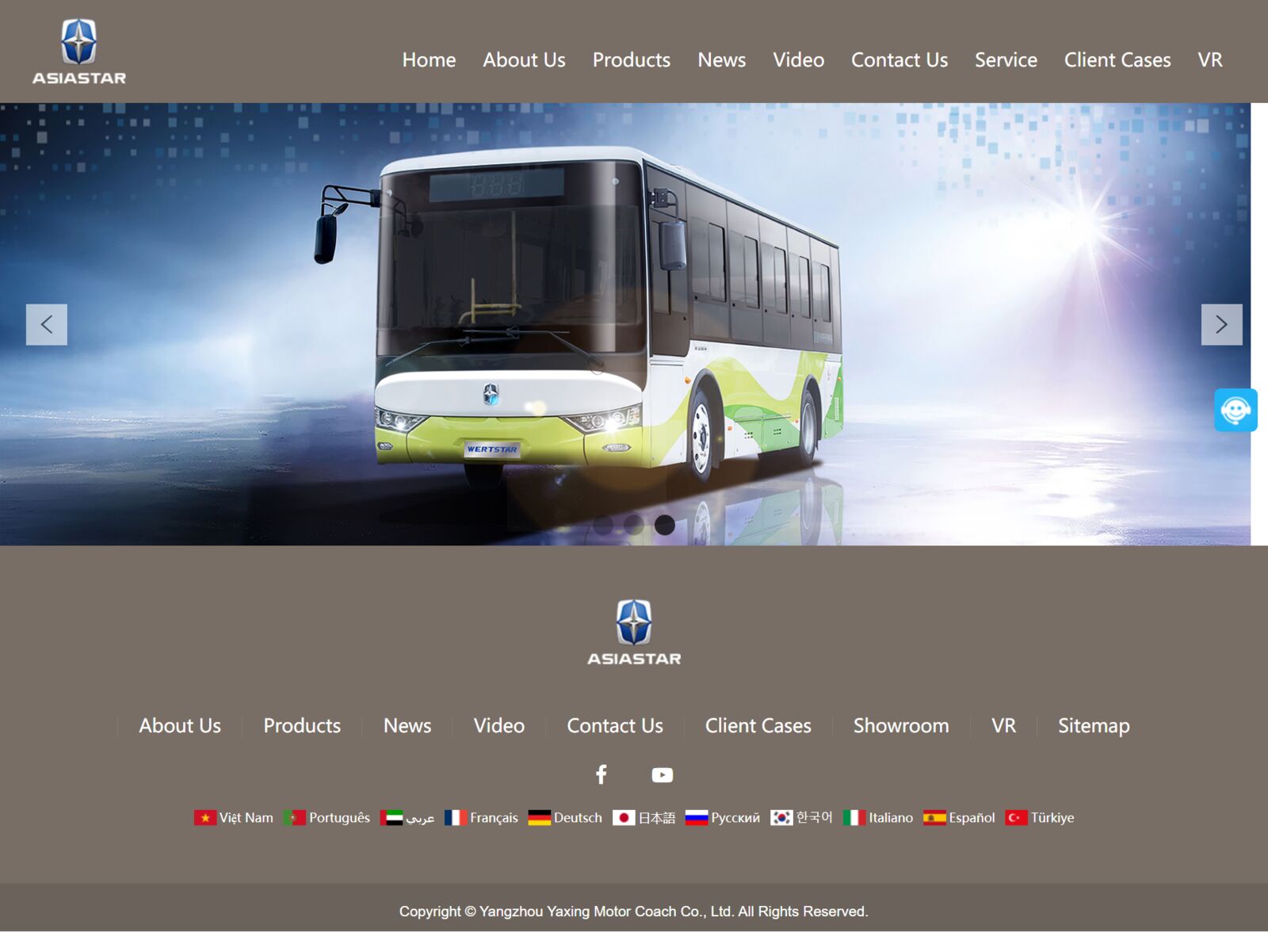
Task: Switch language to Русский text
Action: click(x=735, y=817)
